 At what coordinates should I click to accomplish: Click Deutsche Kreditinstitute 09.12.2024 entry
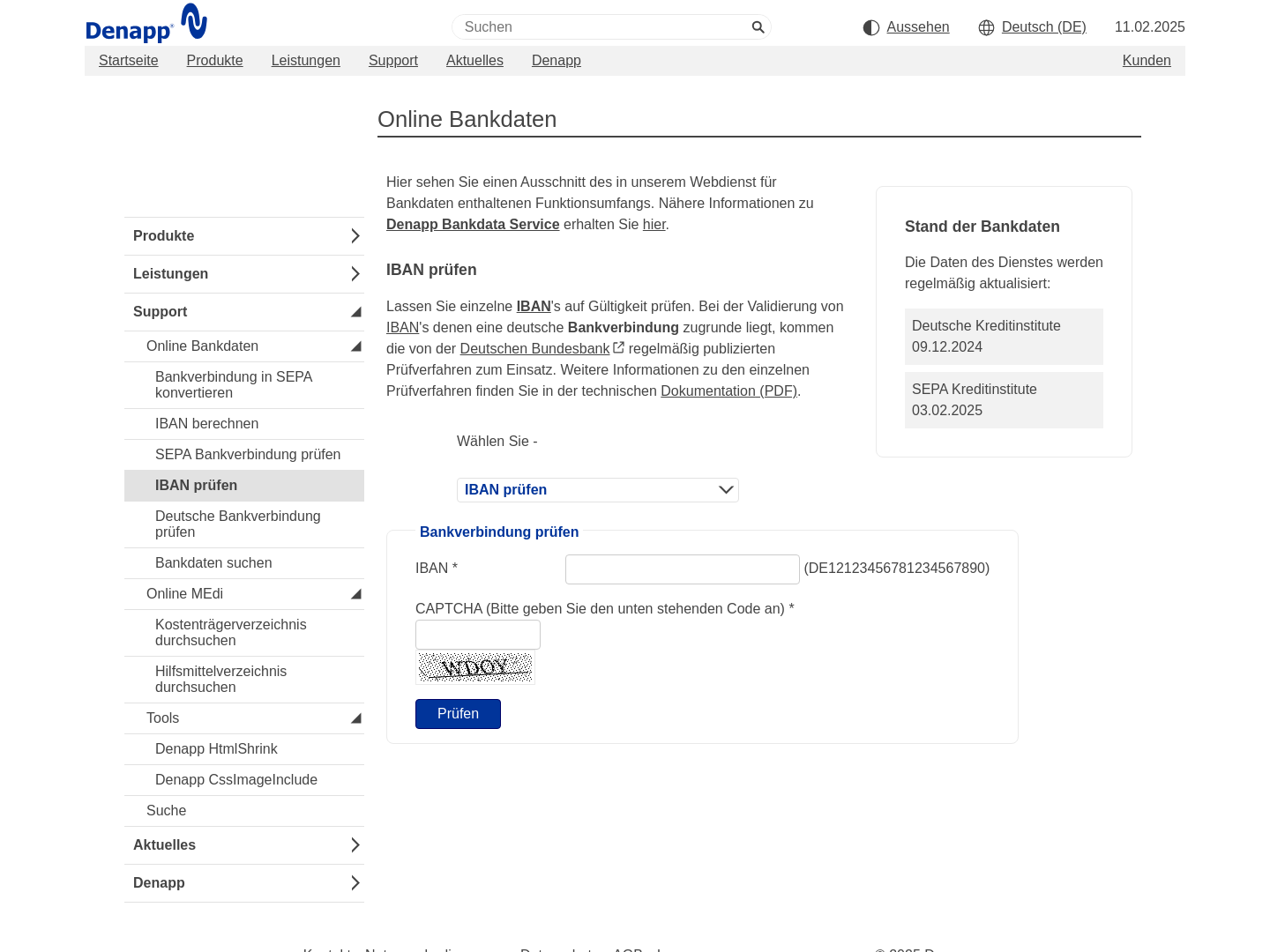1004,337
